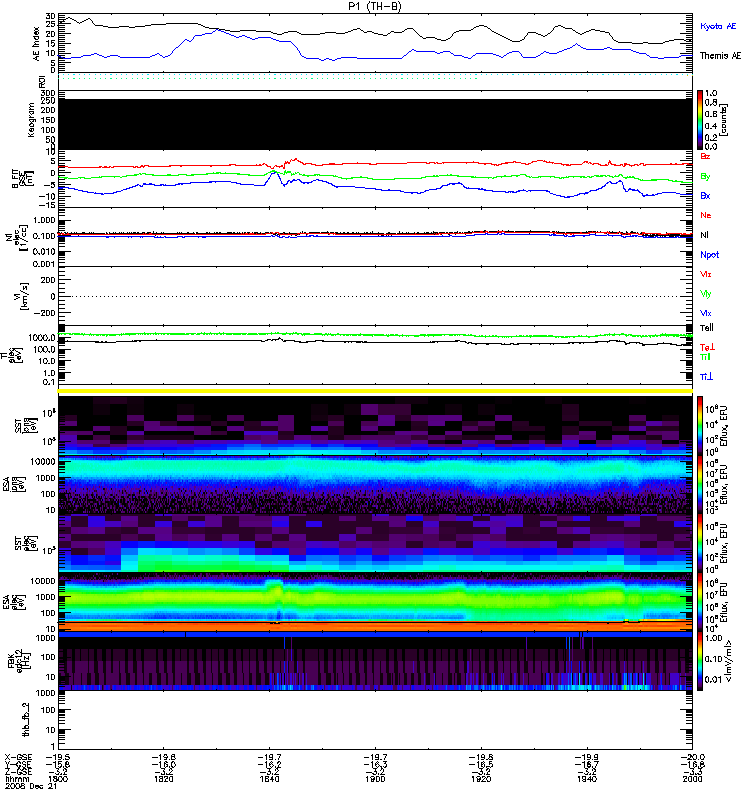Select the blue Kyoto AE legend label

tap(718, 26)
